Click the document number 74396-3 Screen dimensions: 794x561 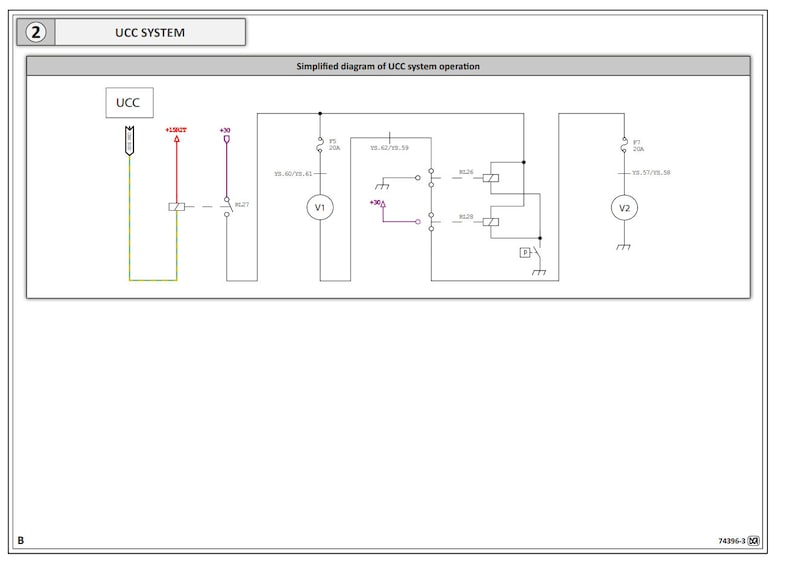732,541
